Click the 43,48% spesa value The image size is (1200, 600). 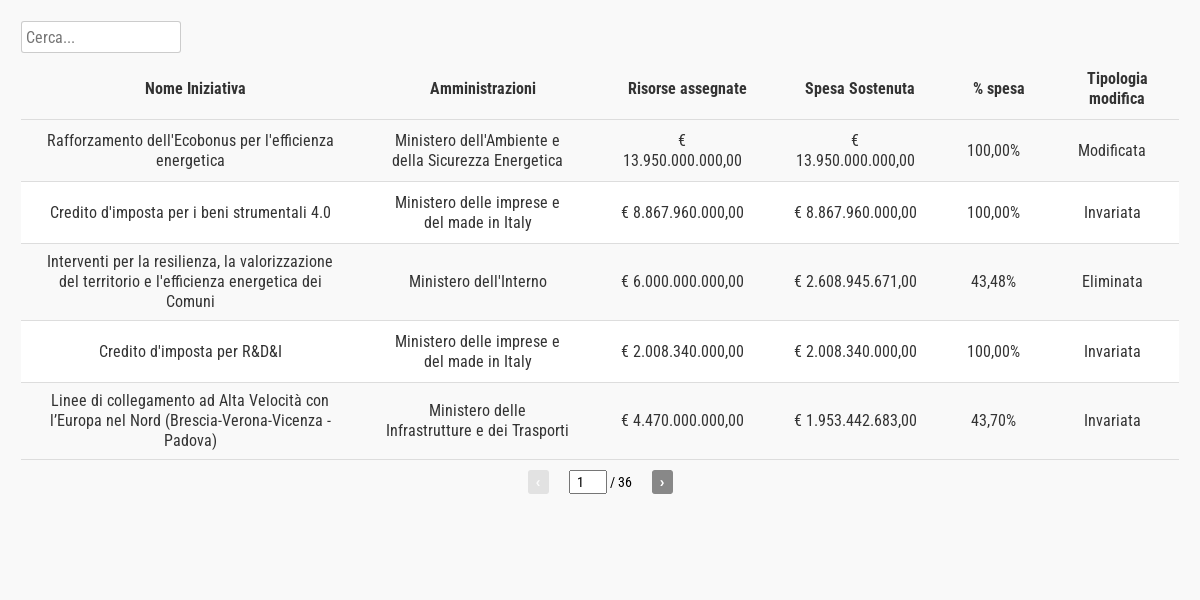(993, 281)
